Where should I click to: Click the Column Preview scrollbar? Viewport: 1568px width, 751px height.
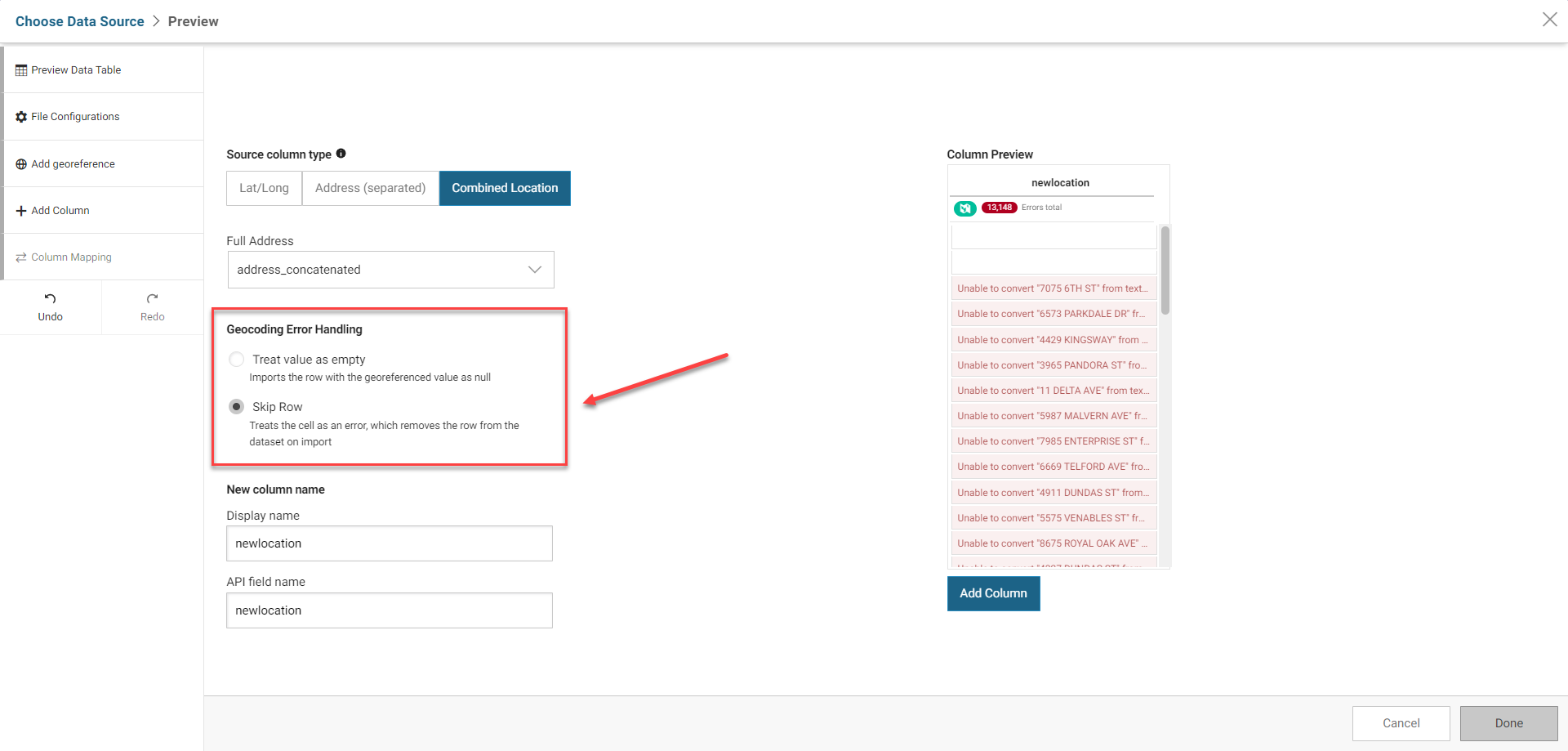[1165, 270]
